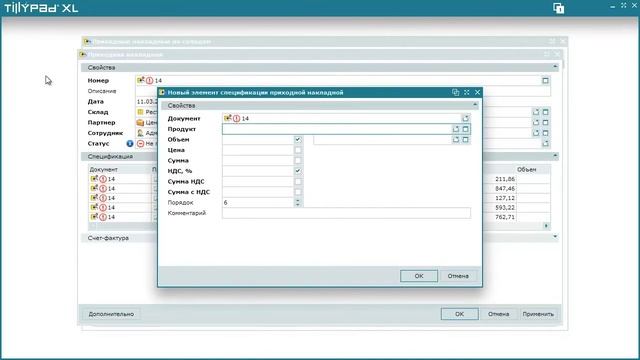640x360 pixels.
Task: Open the windows list icon in the TillyPad header
Action: [558, 8]
